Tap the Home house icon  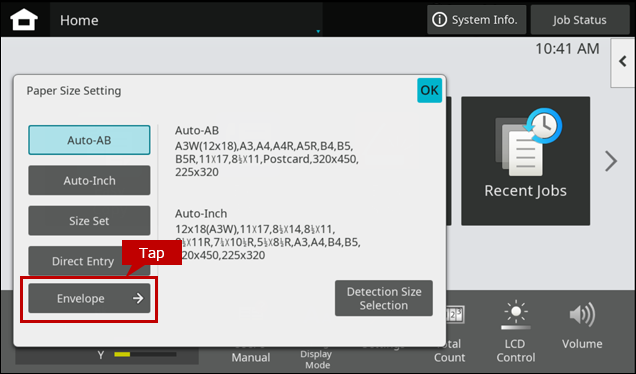[24, 20]
